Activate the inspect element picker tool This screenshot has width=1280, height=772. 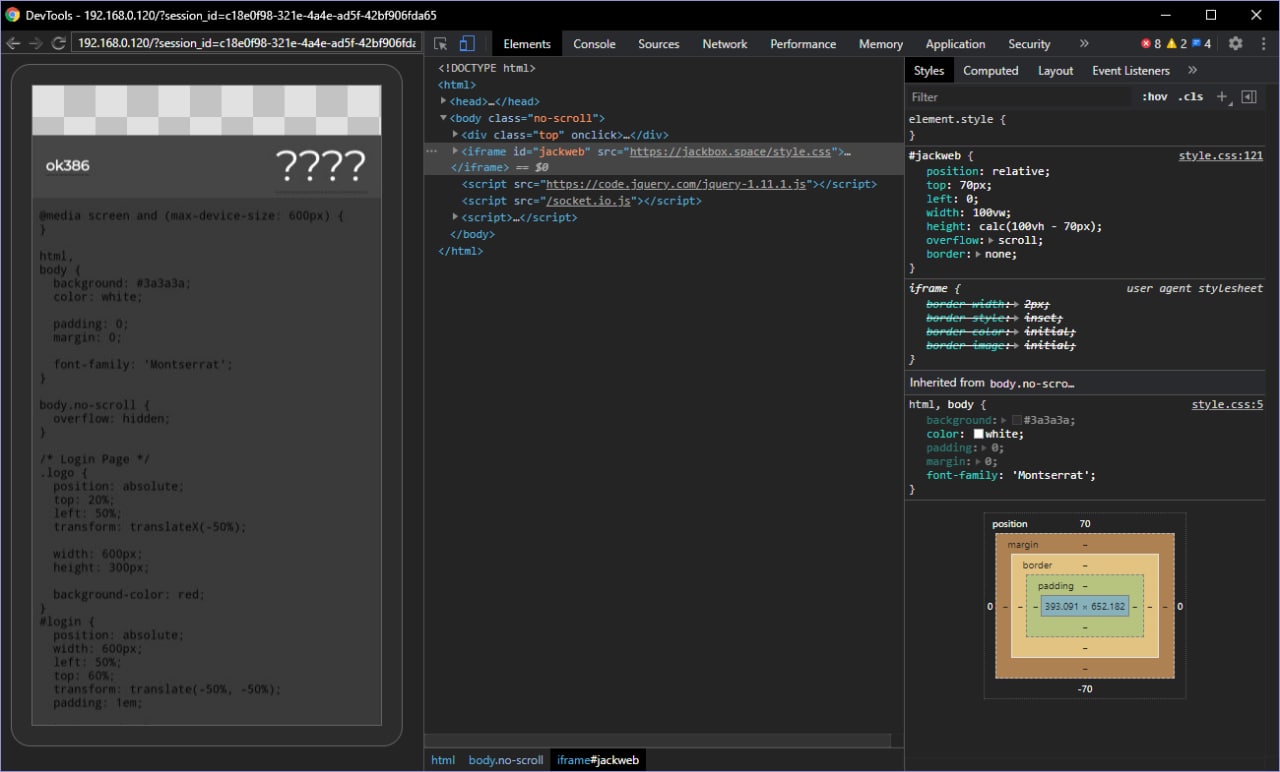440,44
